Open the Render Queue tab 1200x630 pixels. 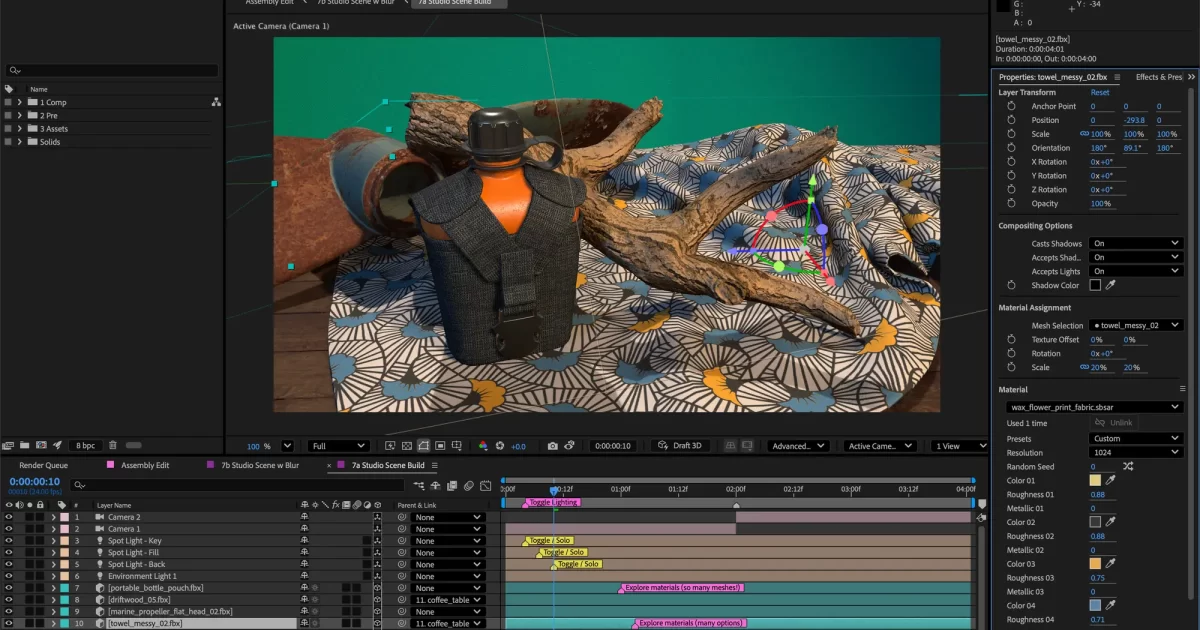pyautogui.click(x=43, y=465)
